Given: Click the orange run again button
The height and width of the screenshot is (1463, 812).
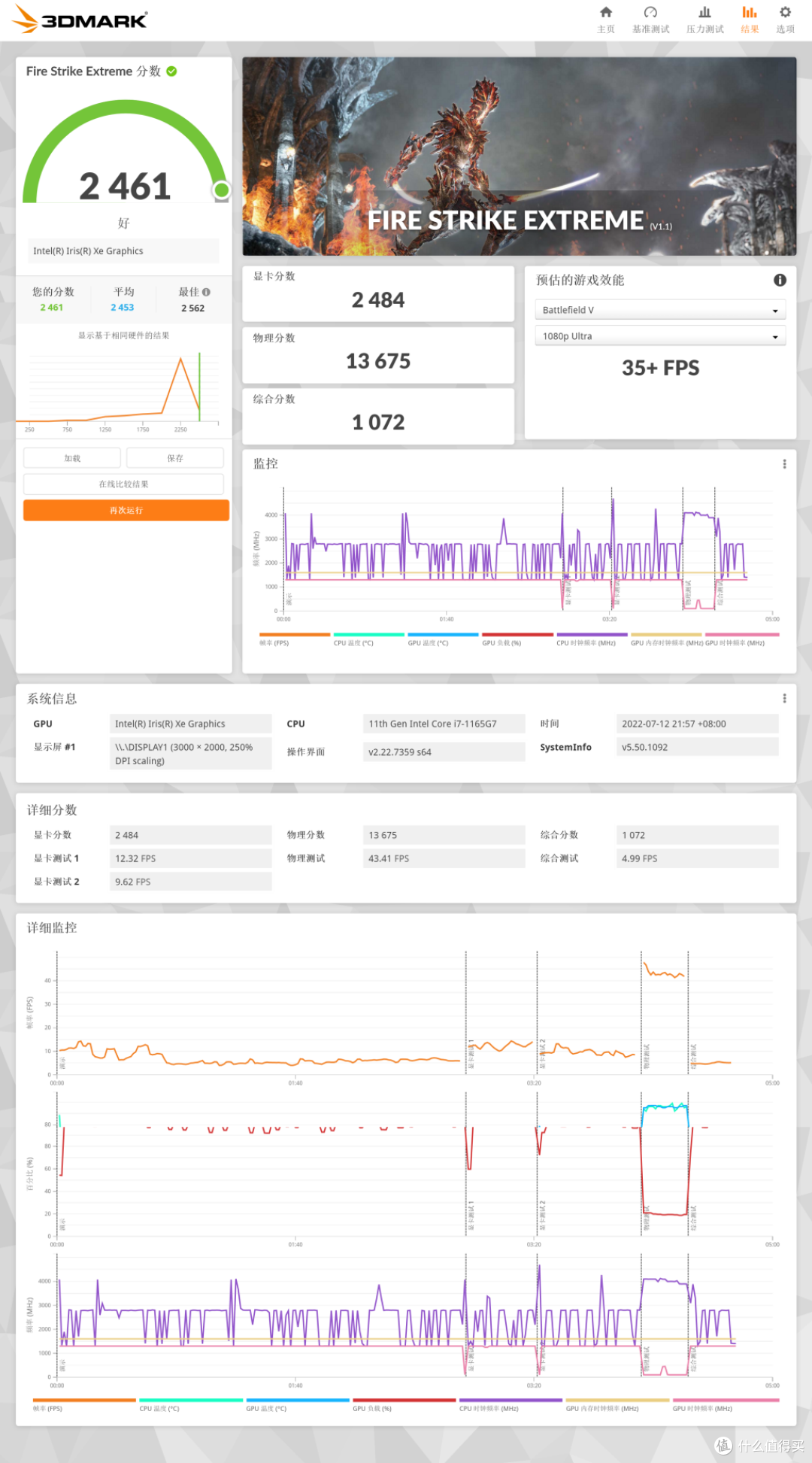Looking at the screenshot, I should click(126, 511).
